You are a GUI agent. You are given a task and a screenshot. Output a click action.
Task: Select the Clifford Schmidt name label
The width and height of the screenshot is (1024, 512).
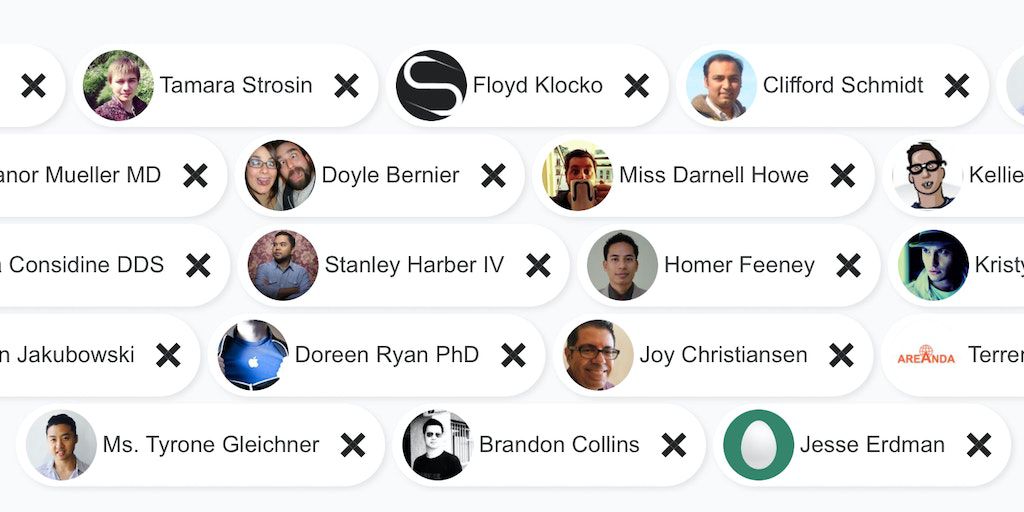[843, 86]
